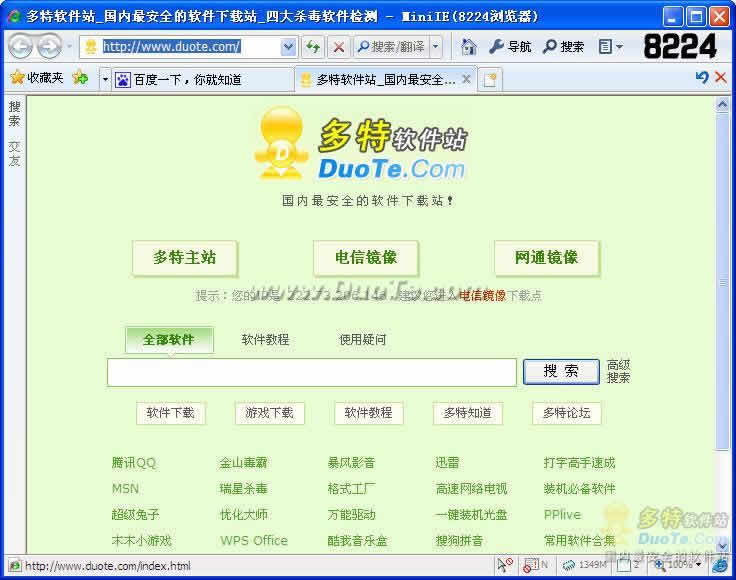Open the 万能驱动 link
Screen dimensions: 736x580
pos(352,515)
